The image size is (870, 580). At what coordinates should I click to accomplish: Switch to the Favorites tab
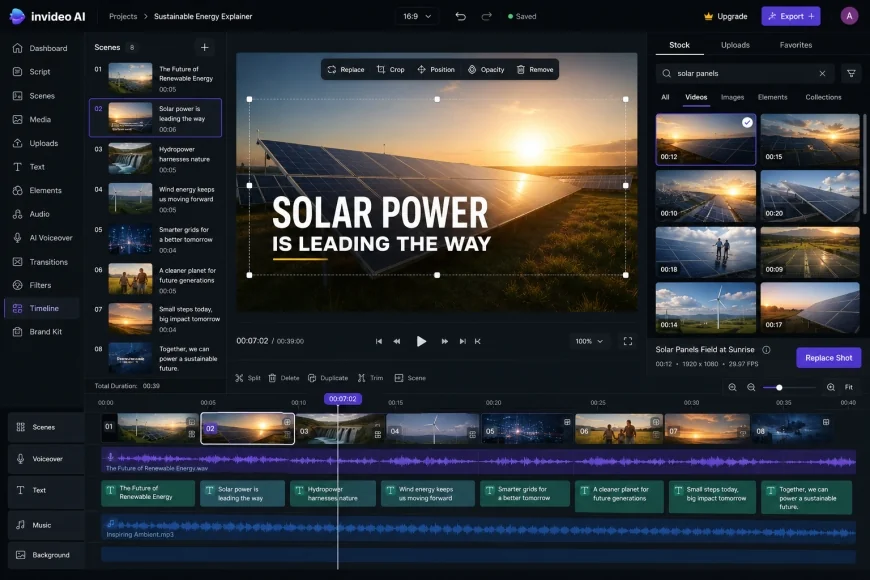pyautogui.click(x=796, y=45)
